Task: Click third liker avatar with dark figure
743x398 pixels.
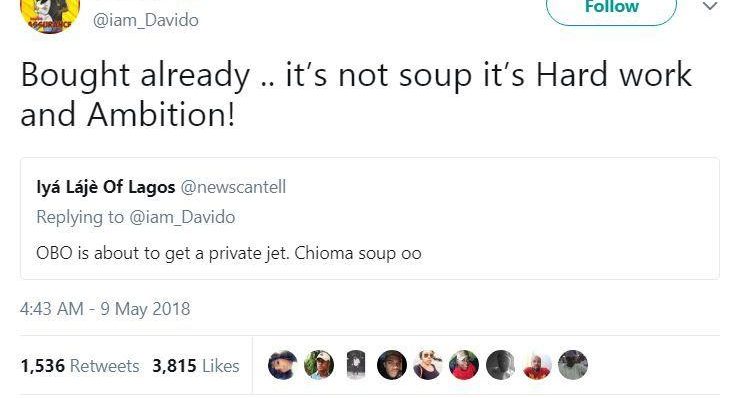Action: tap(355, 365)
